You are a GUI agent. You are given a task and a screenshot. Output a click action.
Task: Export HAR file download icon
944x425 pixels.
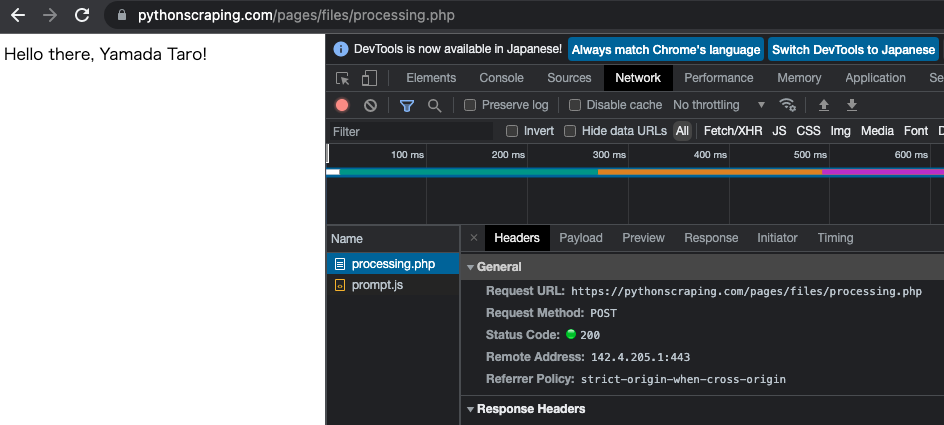tap(852, 105)
